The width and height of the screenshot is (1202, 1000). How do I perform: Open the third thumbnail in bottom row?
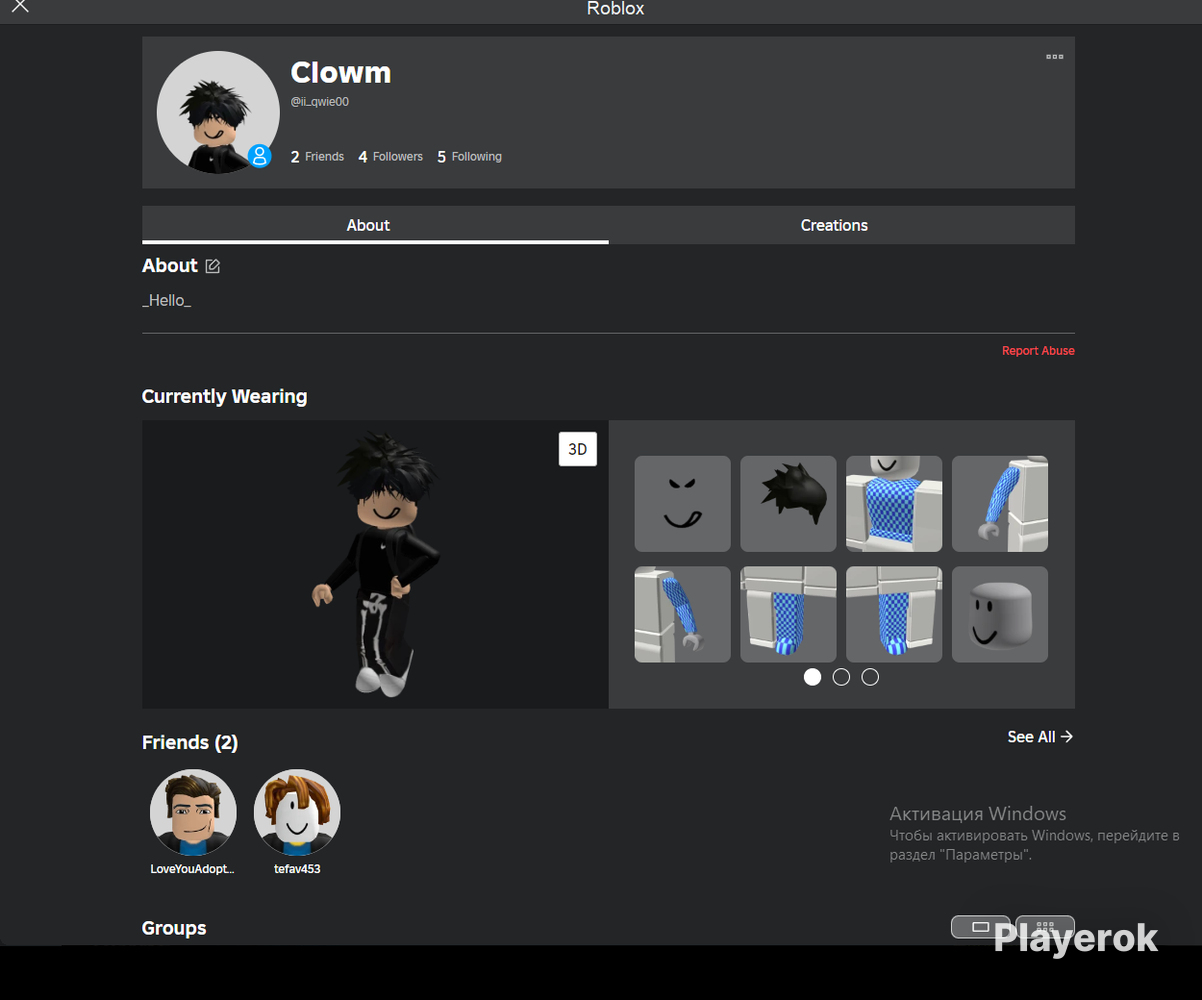pyautogui.click(x=894, y=614)
